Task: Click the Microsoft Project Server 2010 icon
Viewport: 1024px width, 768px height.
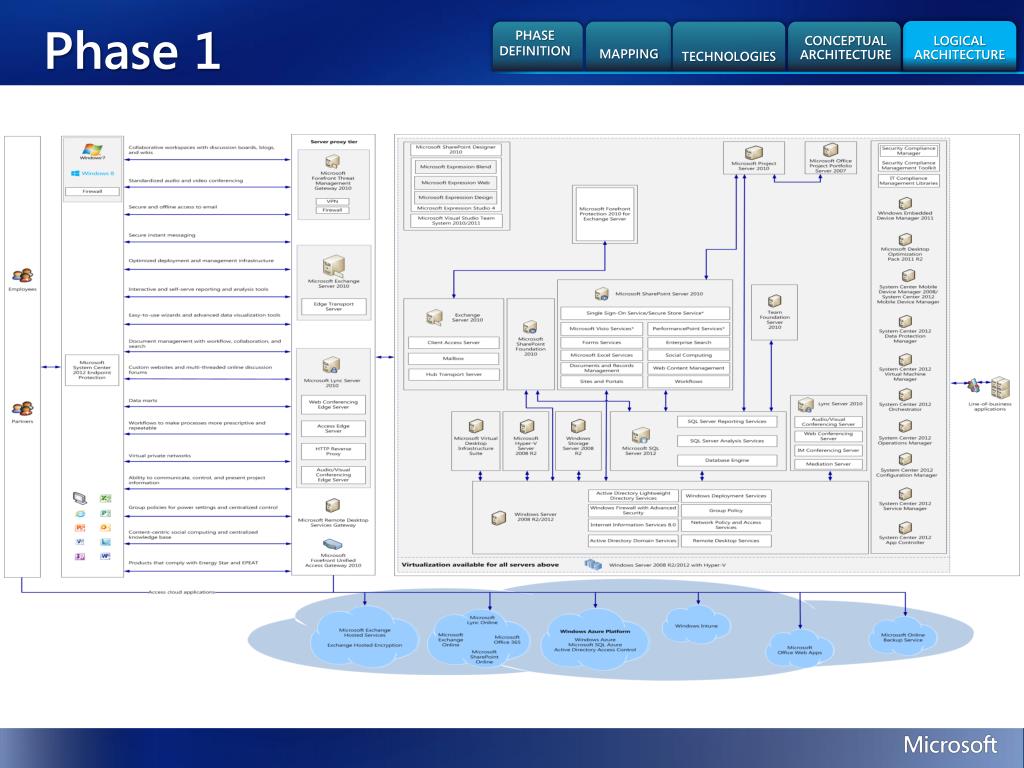Action: pos(754,153)
